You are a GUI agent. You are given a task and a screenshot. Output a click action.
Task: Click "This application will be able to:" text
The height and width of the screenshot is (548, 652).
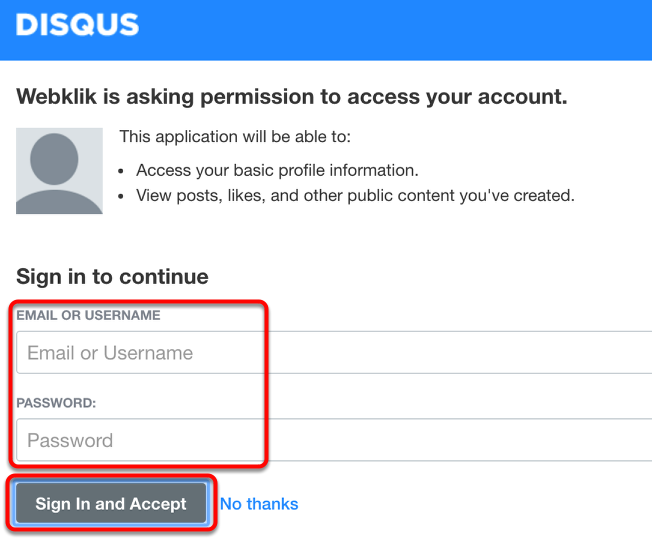click(235, 136)
